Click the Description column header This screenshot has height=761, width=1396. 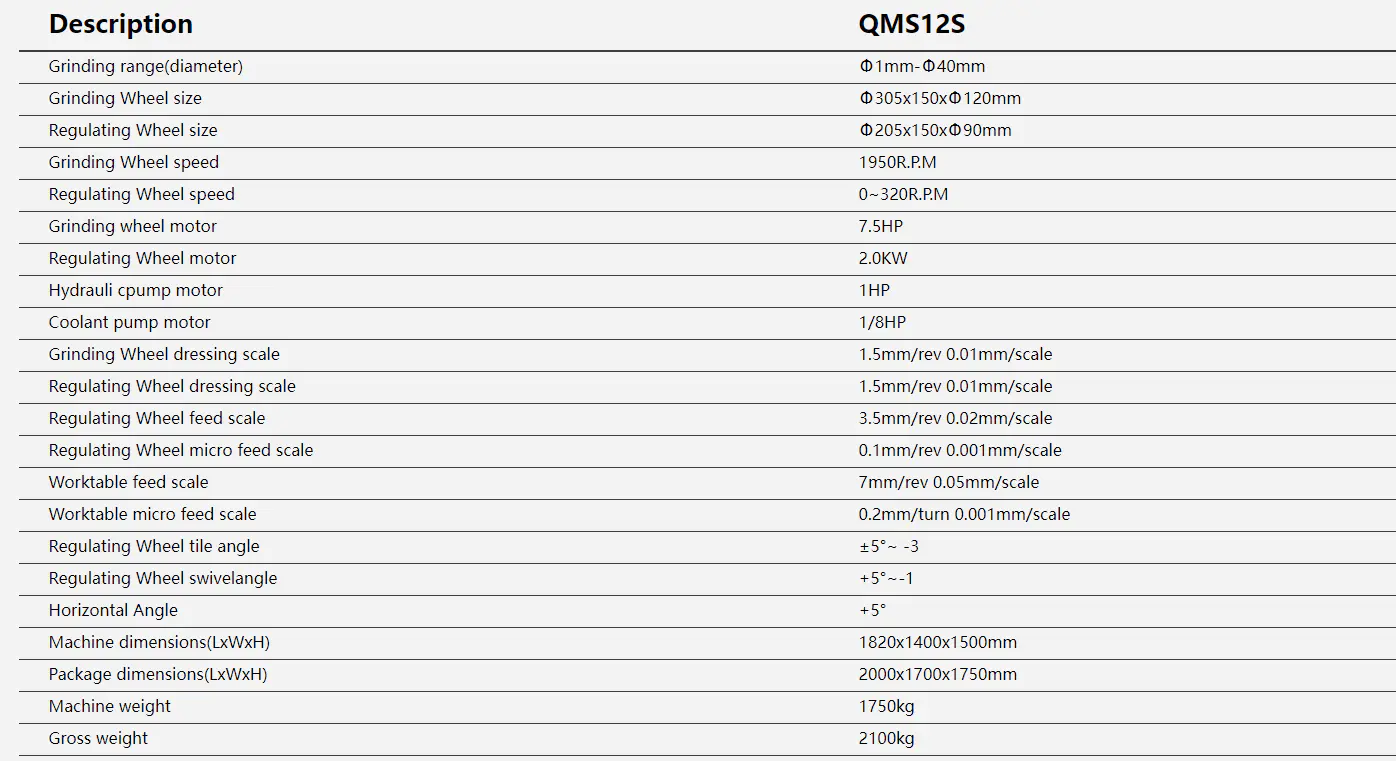click(121, 24)
